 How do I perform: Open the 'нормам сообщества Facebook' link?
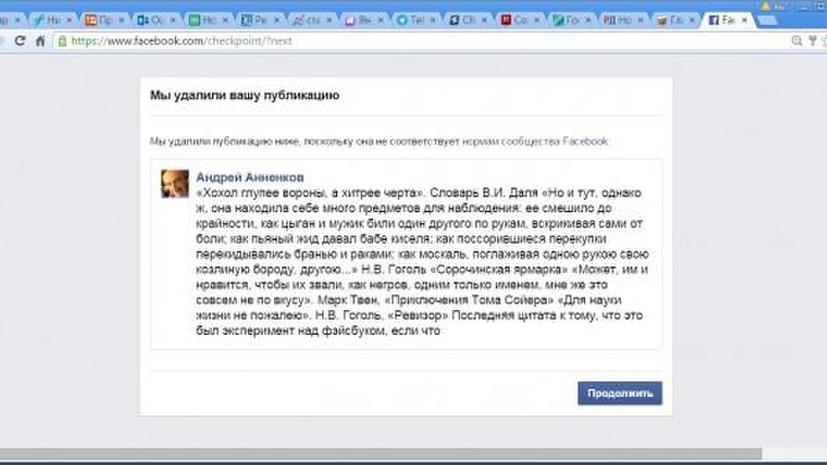tap(535, 141)
